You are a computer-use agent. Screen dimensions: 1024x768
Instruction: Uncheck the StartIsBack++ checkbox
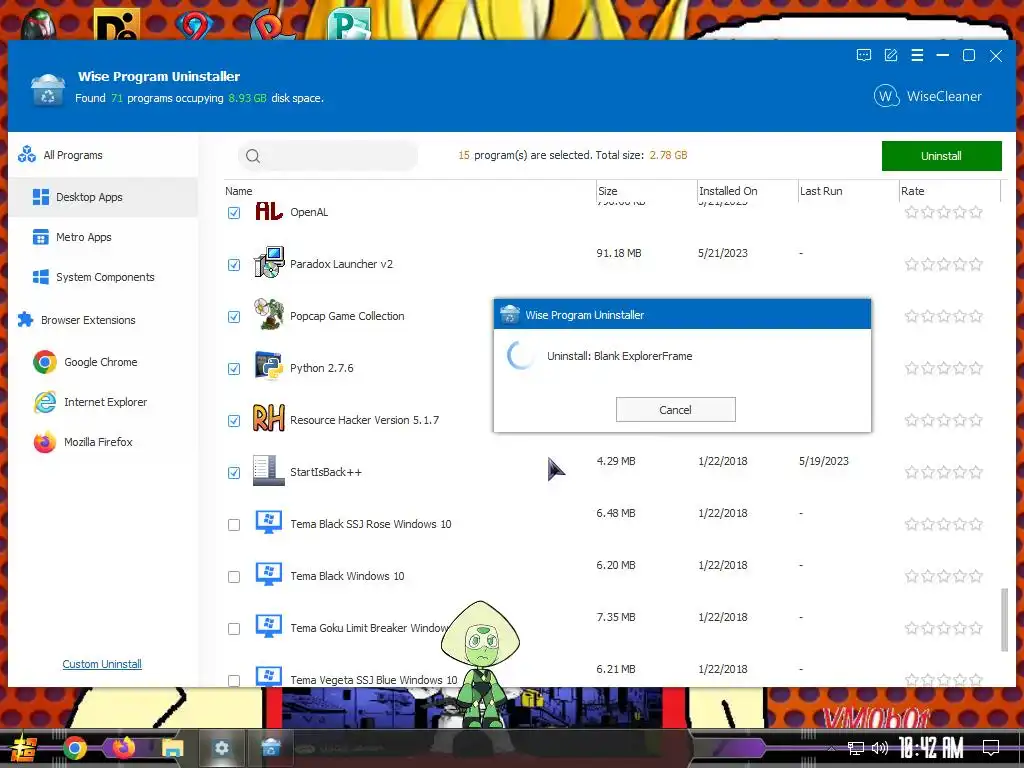click(234, 473)
